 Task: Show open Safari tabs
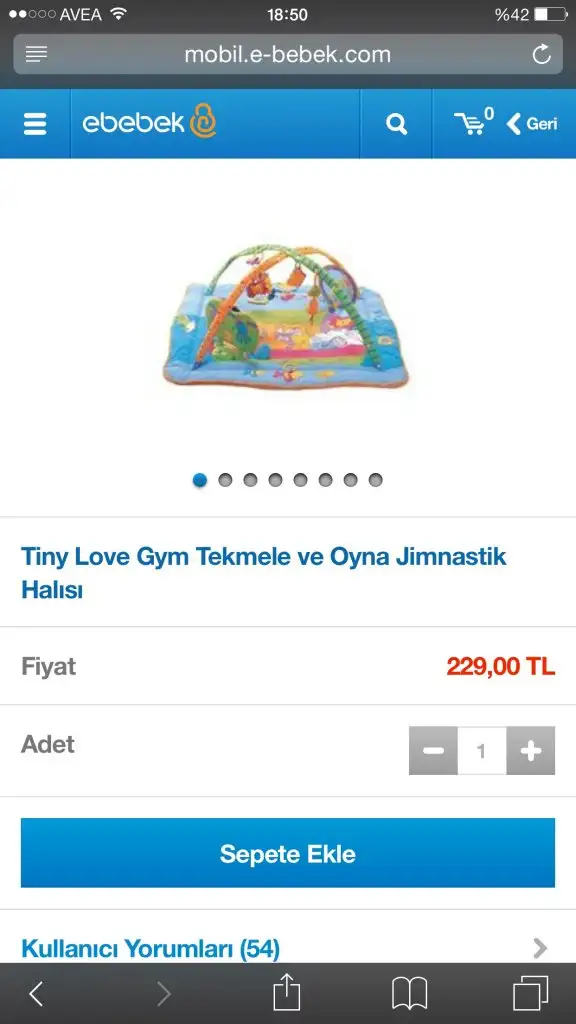(x=530, y=993)
